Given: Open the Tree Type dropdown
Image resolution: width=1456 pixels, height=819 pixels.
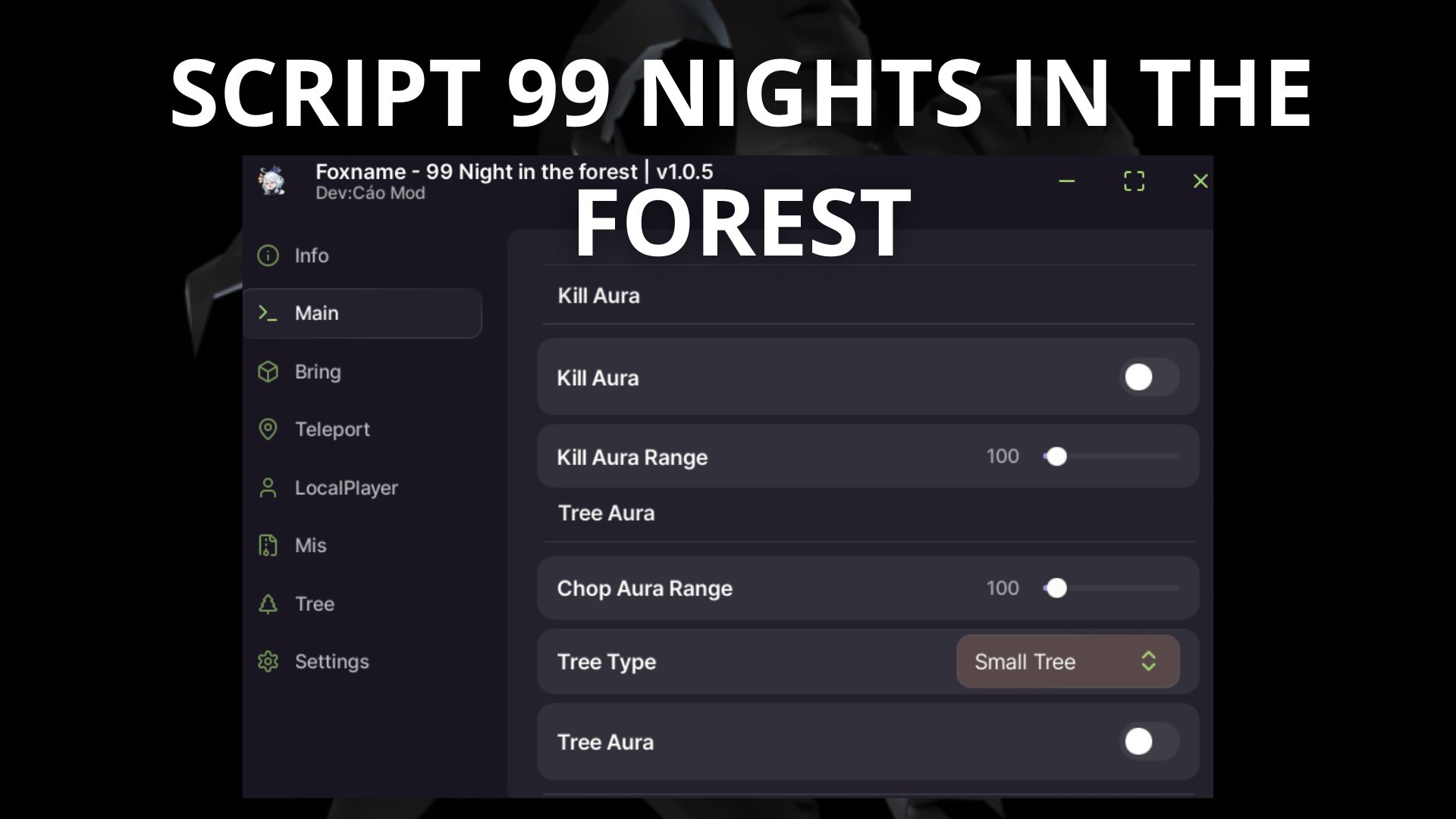Looking at the screenshot, I should [x=1067, y=661].
